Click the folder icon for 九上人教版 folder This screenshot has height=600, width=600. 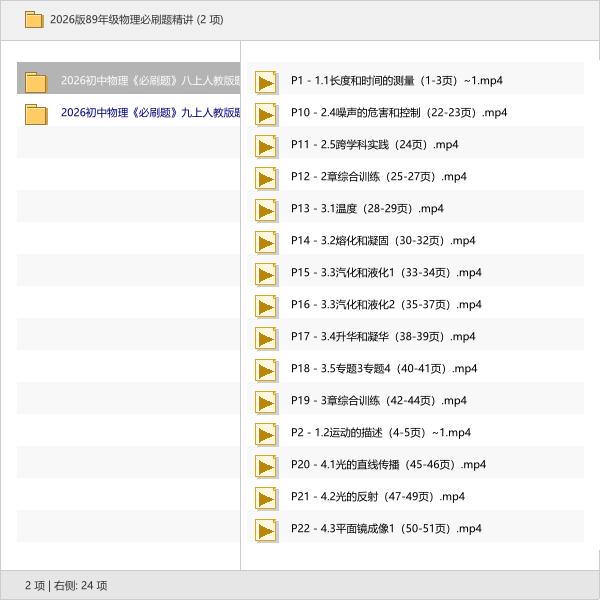click(36, 113)
